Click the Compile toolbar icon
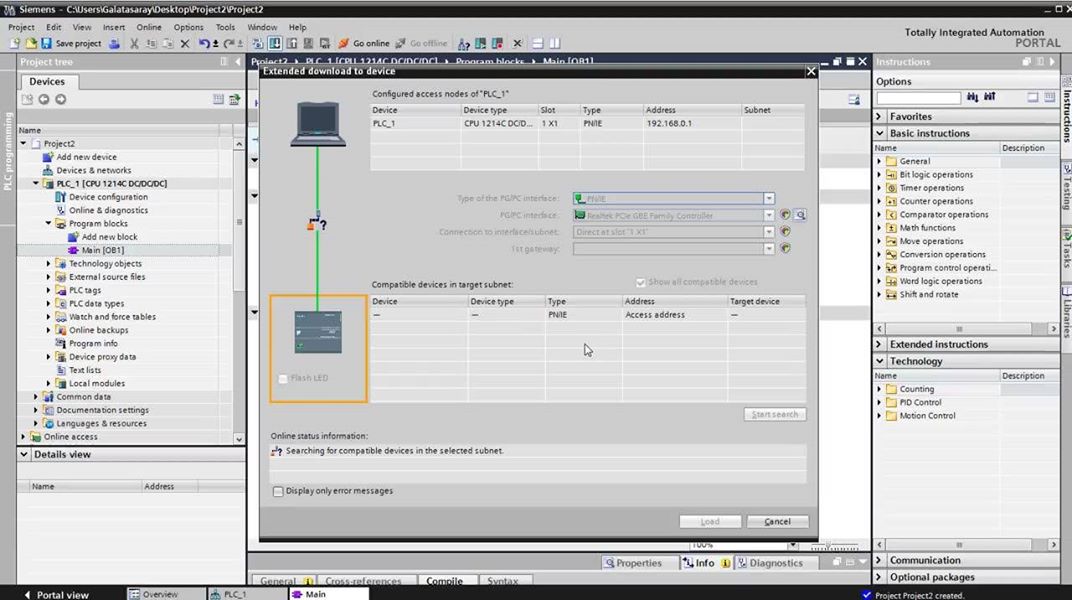The width and height of the screenshot is (1072, 600). point(258,44)
